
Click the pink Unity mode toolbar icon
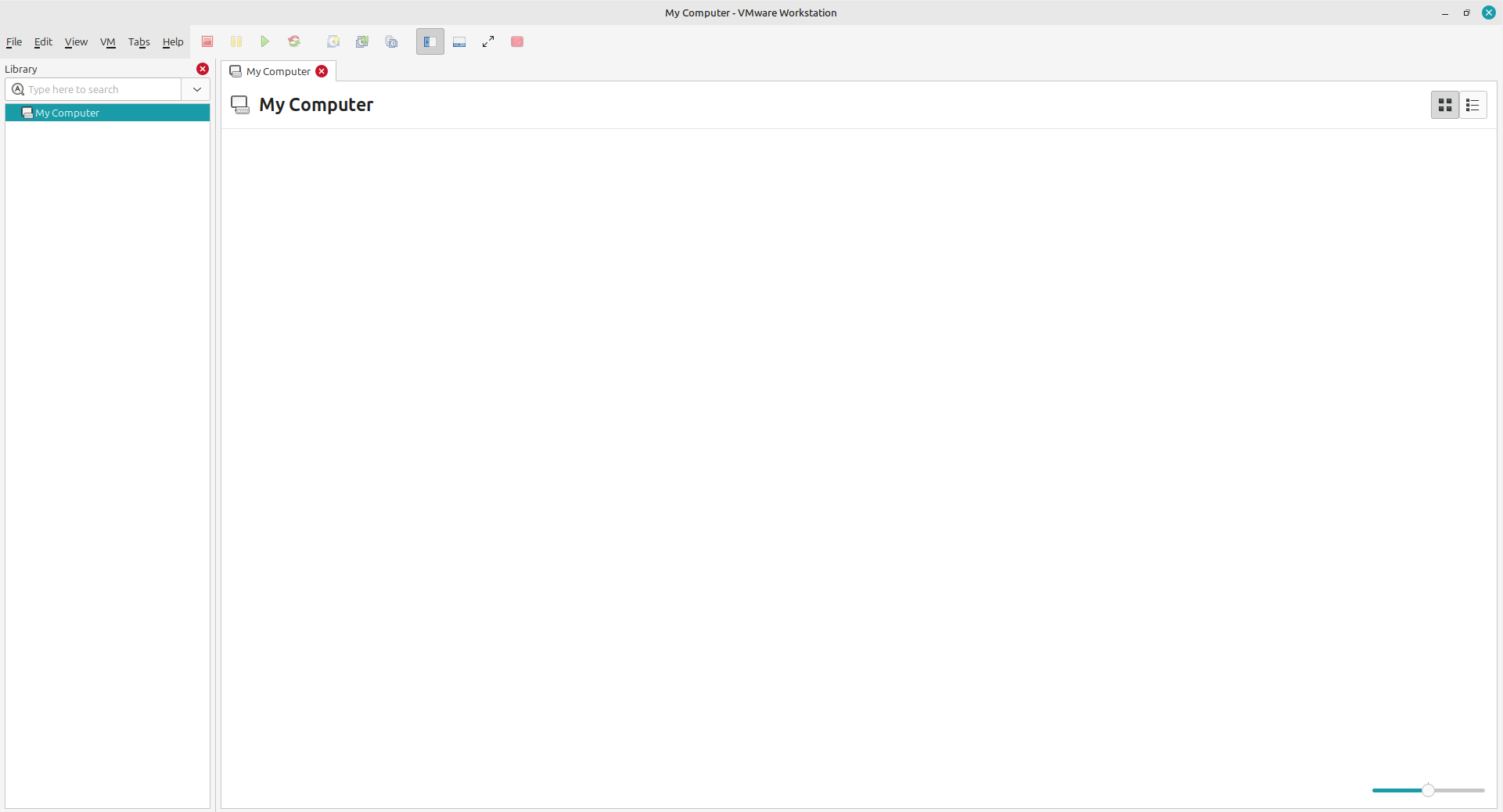[517, 41]
